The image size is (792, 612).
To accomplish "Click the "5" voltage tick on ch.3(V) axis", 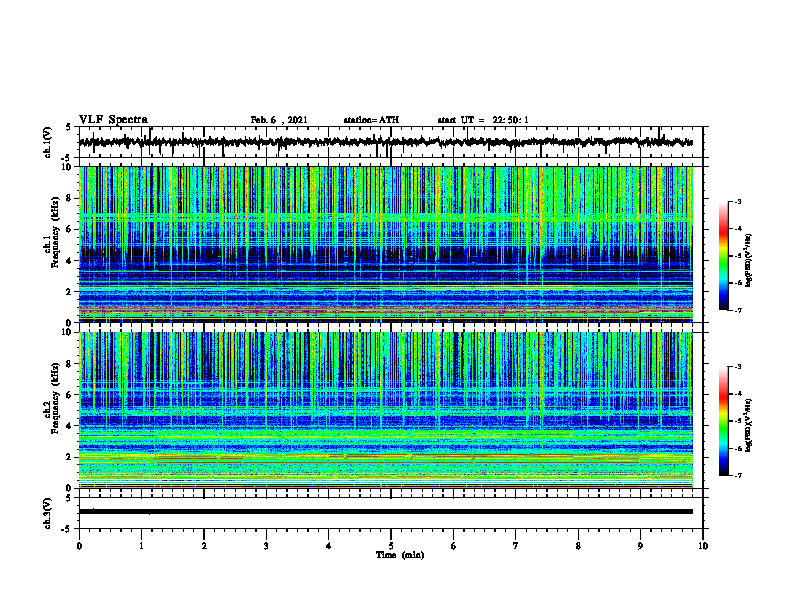I will click(x=68, y=499).
